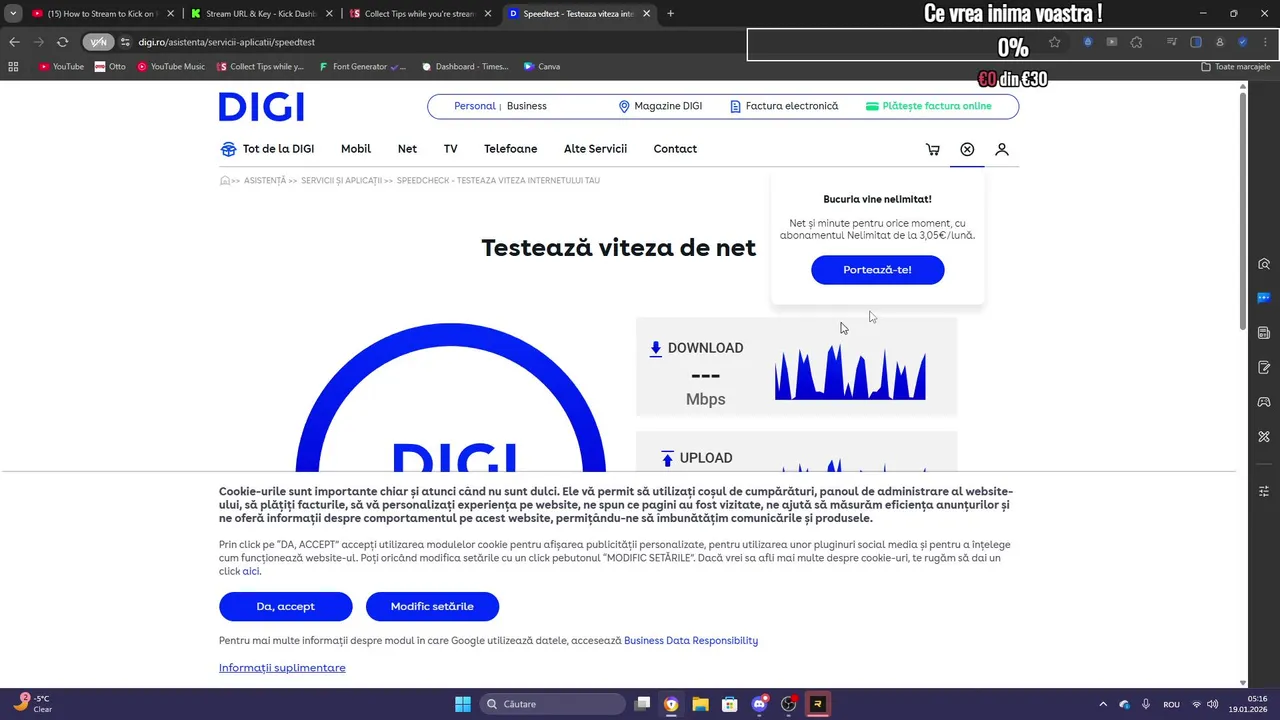
Task: Open Business Data Responsibility link
Action: pyautogui.click(x=691, y=641)
